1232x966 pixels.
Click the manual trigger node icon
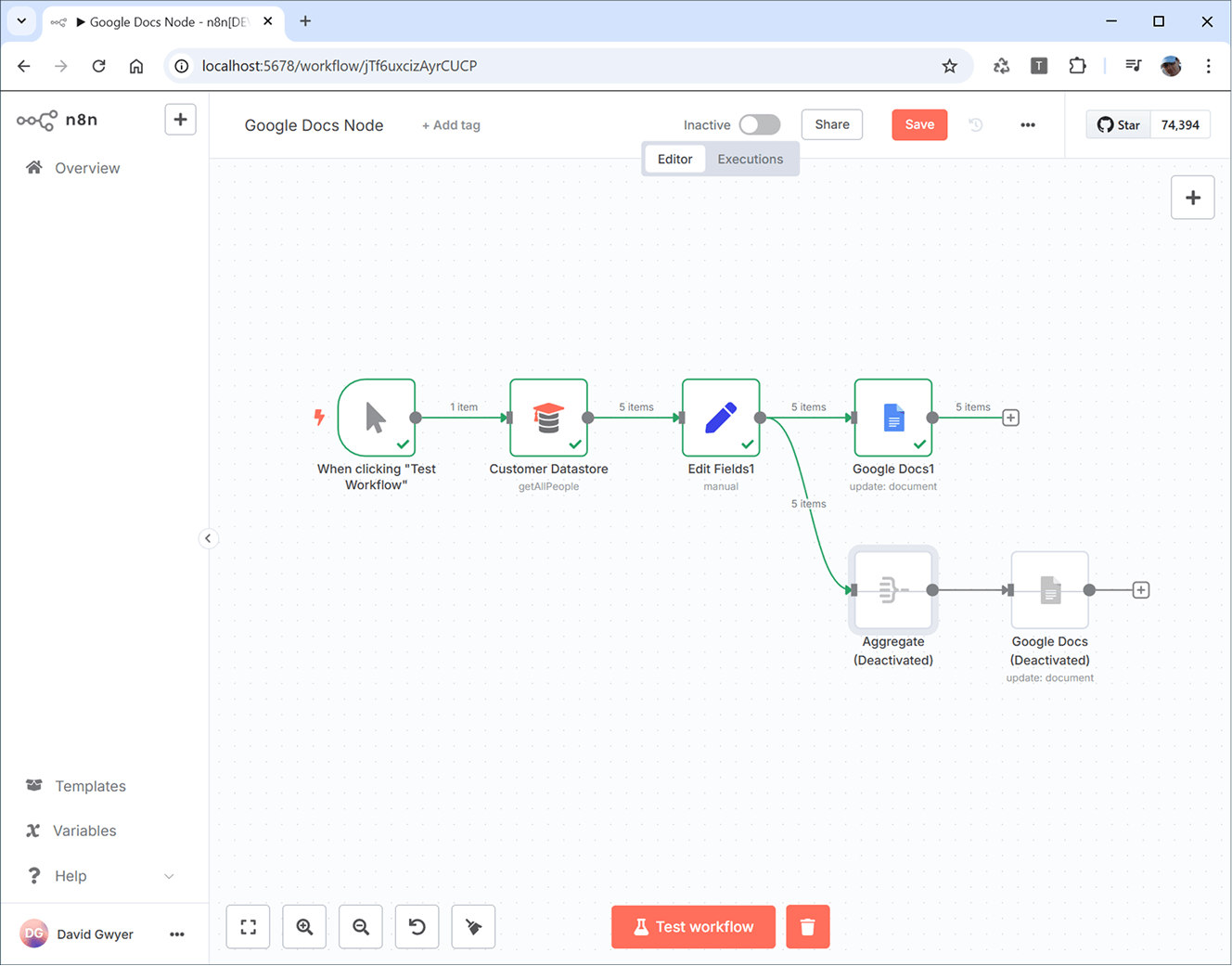click(x=376, y=418)
